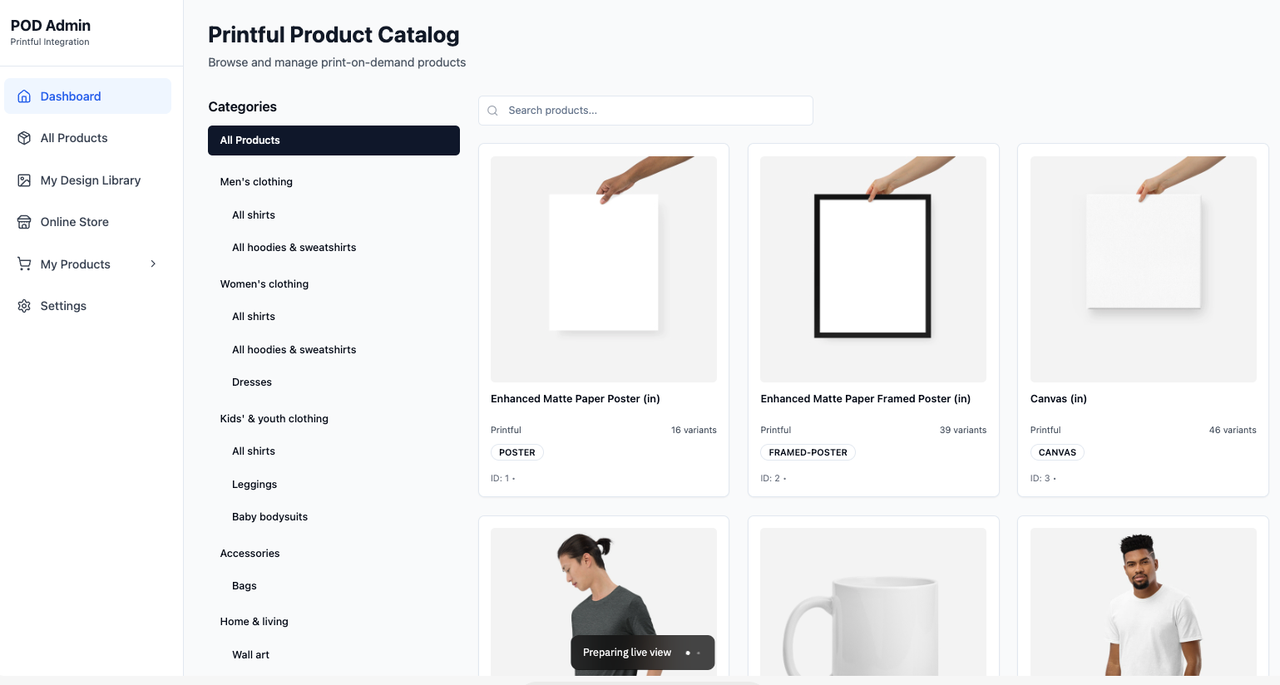Click the package icon beside All Products
This screenshot has width=1280, height=685.
coord(23,138)
